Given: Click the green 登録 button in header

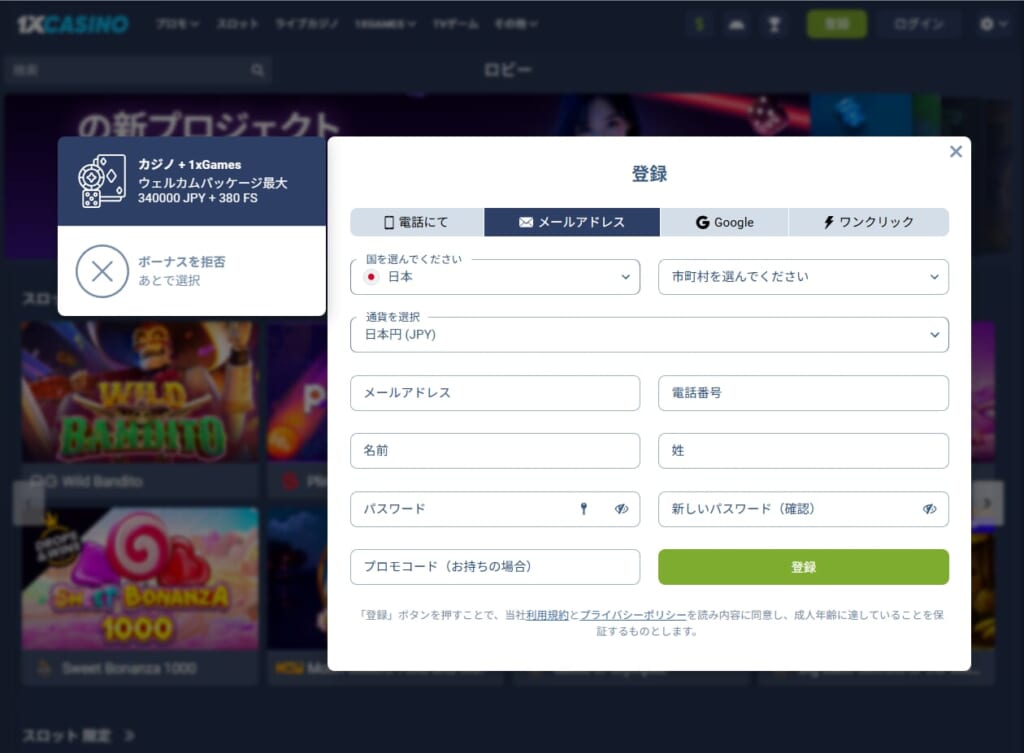Looking at the screenshot, I should point(837,24).
